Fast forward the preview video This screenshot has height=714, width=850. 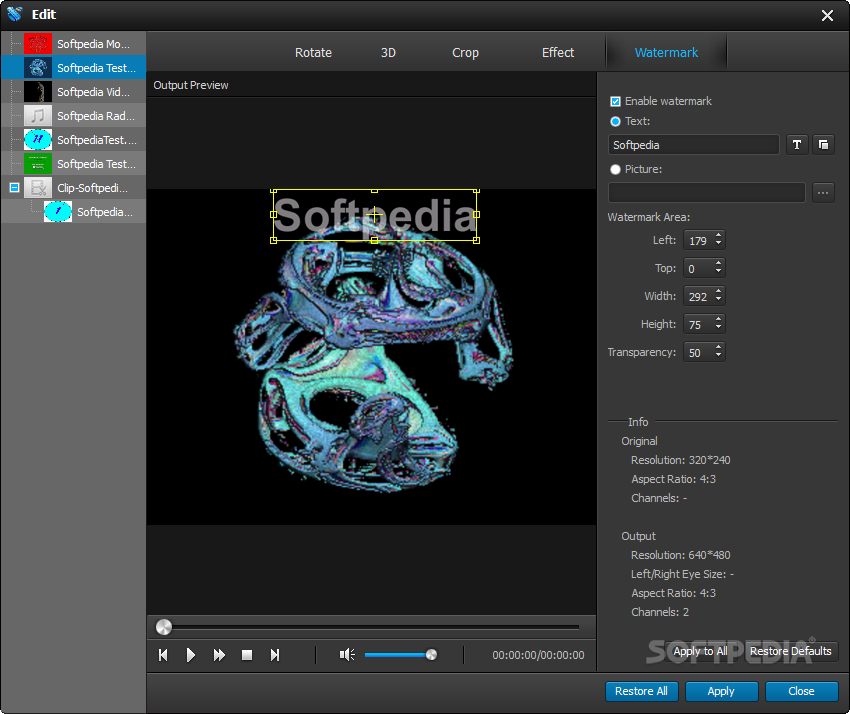(x=219, y=655)
